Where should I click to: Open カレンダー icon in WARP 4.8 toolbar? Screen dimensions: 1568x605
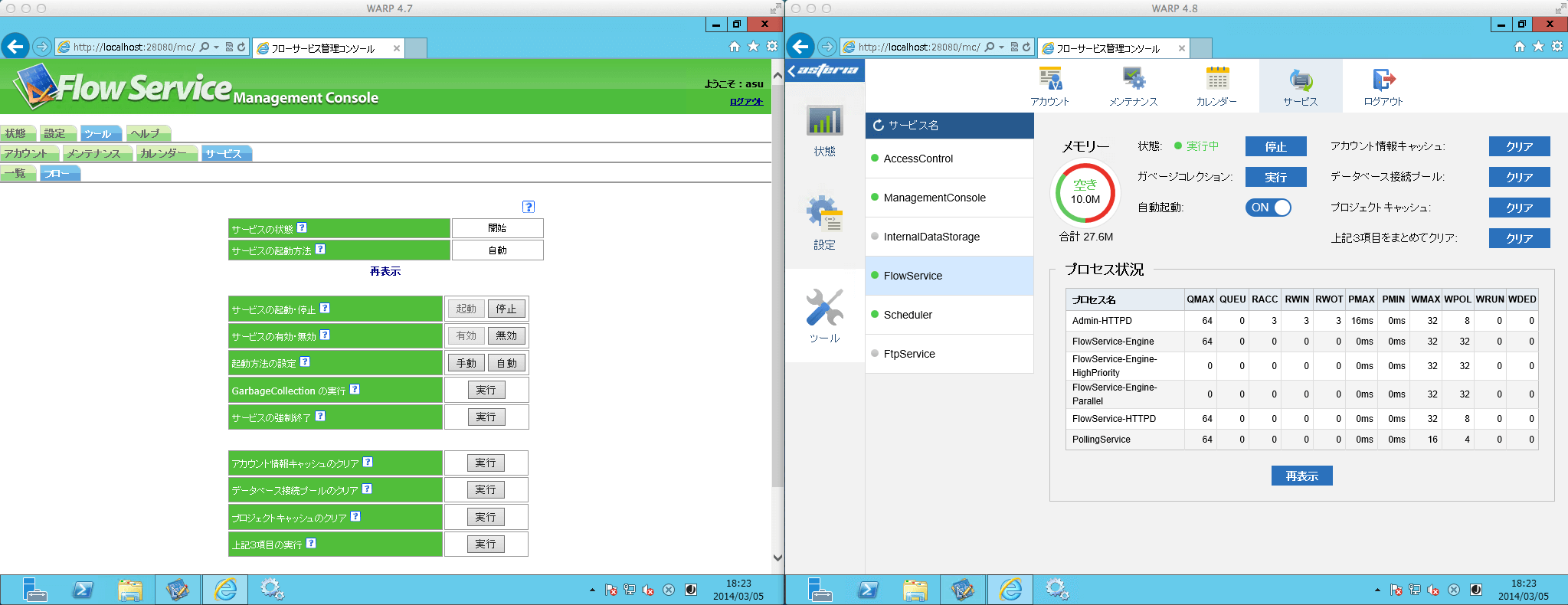click(1216, 86)
